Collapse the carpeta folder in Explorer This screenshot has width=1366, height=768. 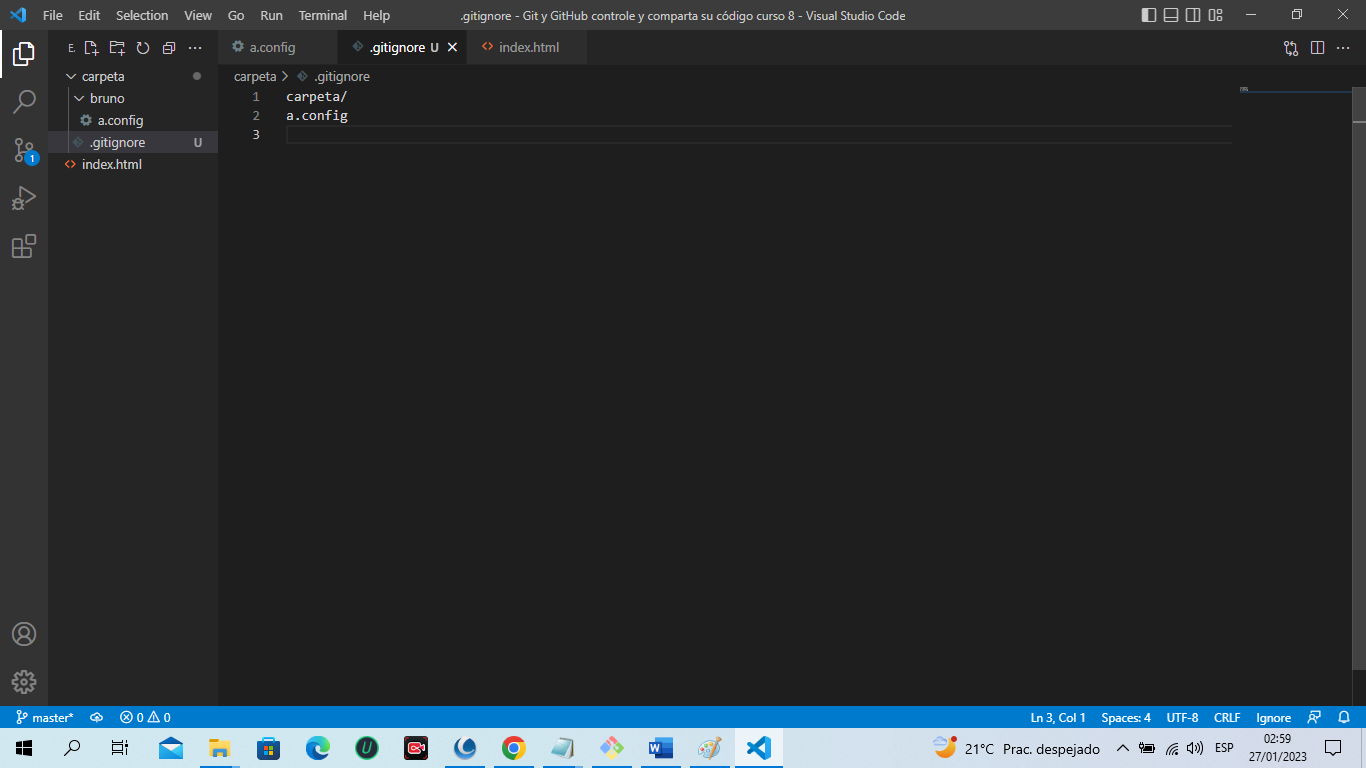(x=133, y=76)
